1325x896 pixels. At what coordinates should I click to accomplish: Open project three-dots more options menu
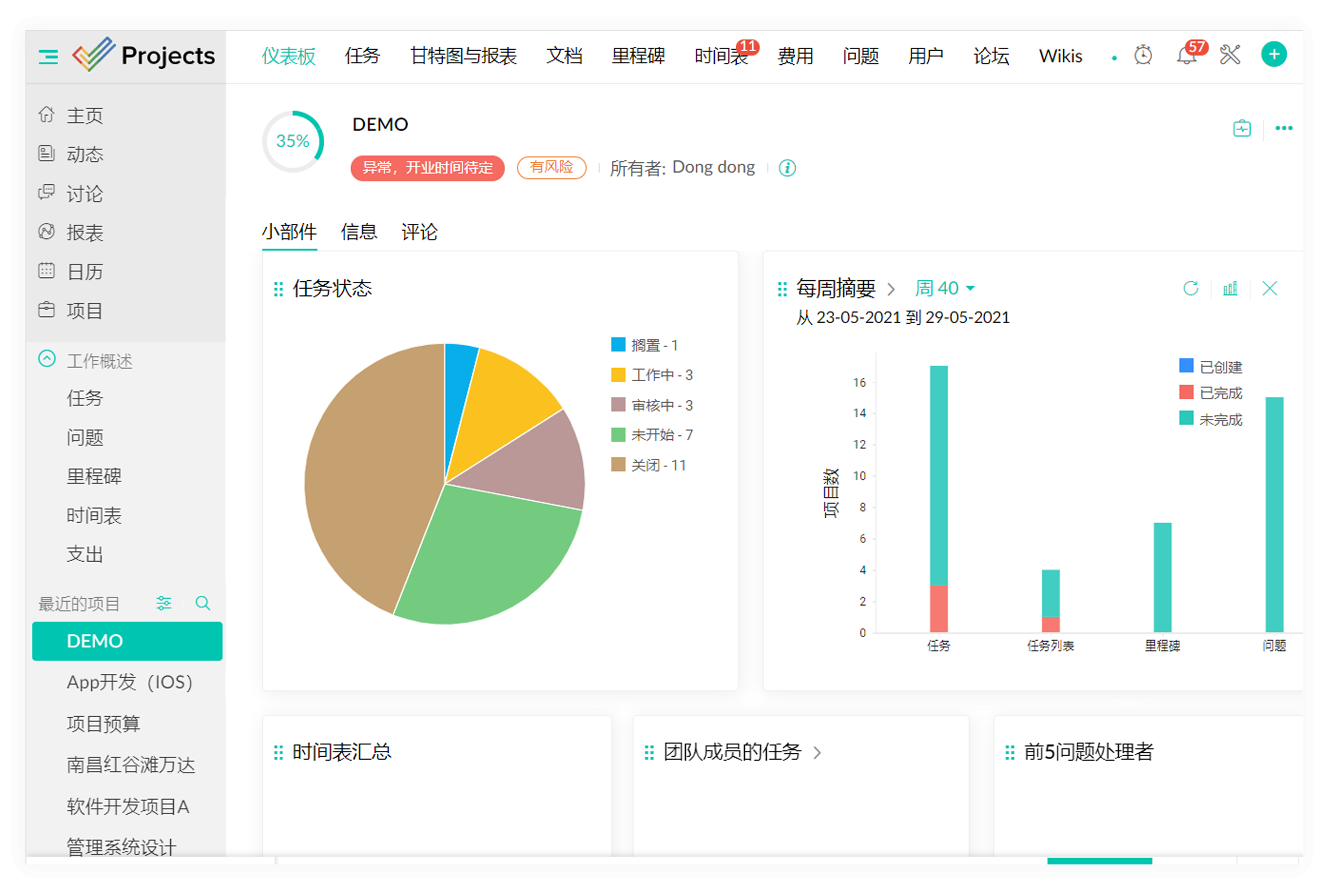coord(1283,129)
